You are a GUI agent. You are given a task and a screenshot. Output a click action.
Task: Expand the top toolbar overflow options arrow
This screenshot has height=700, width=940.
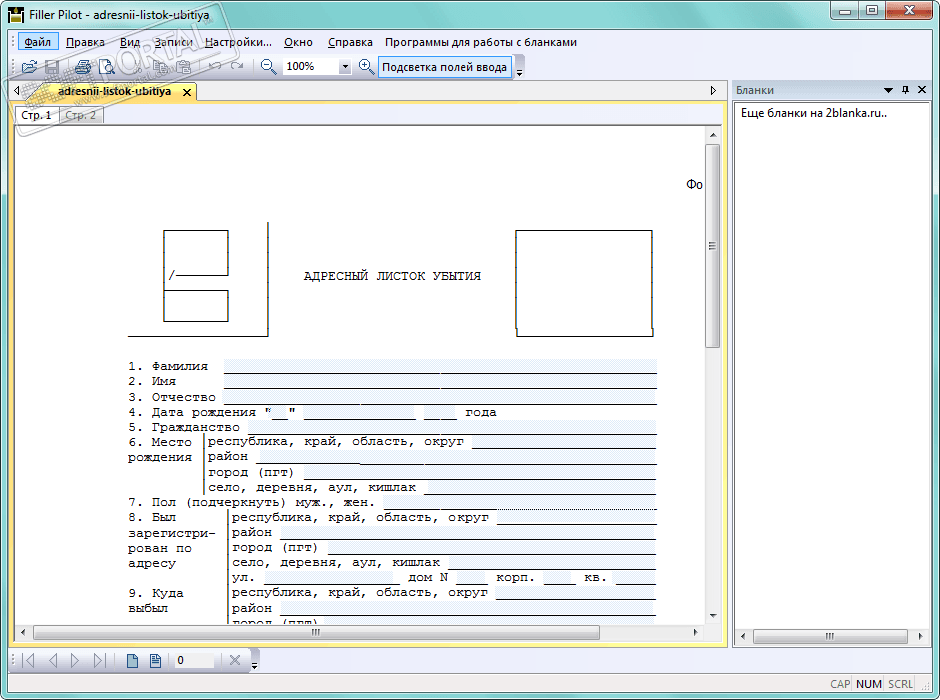point(519,70)
